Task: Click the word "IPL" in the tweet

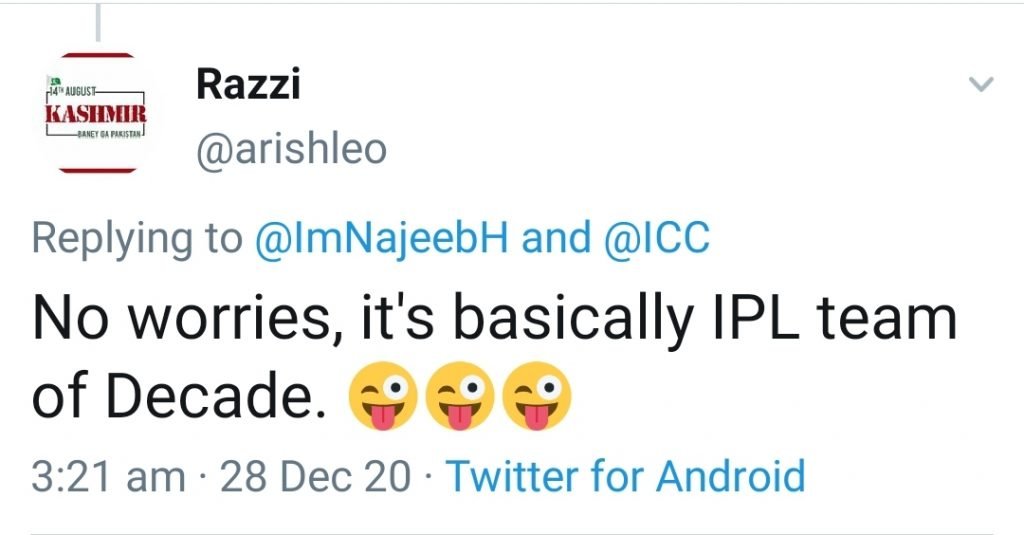Action: [x=732, y=319]
